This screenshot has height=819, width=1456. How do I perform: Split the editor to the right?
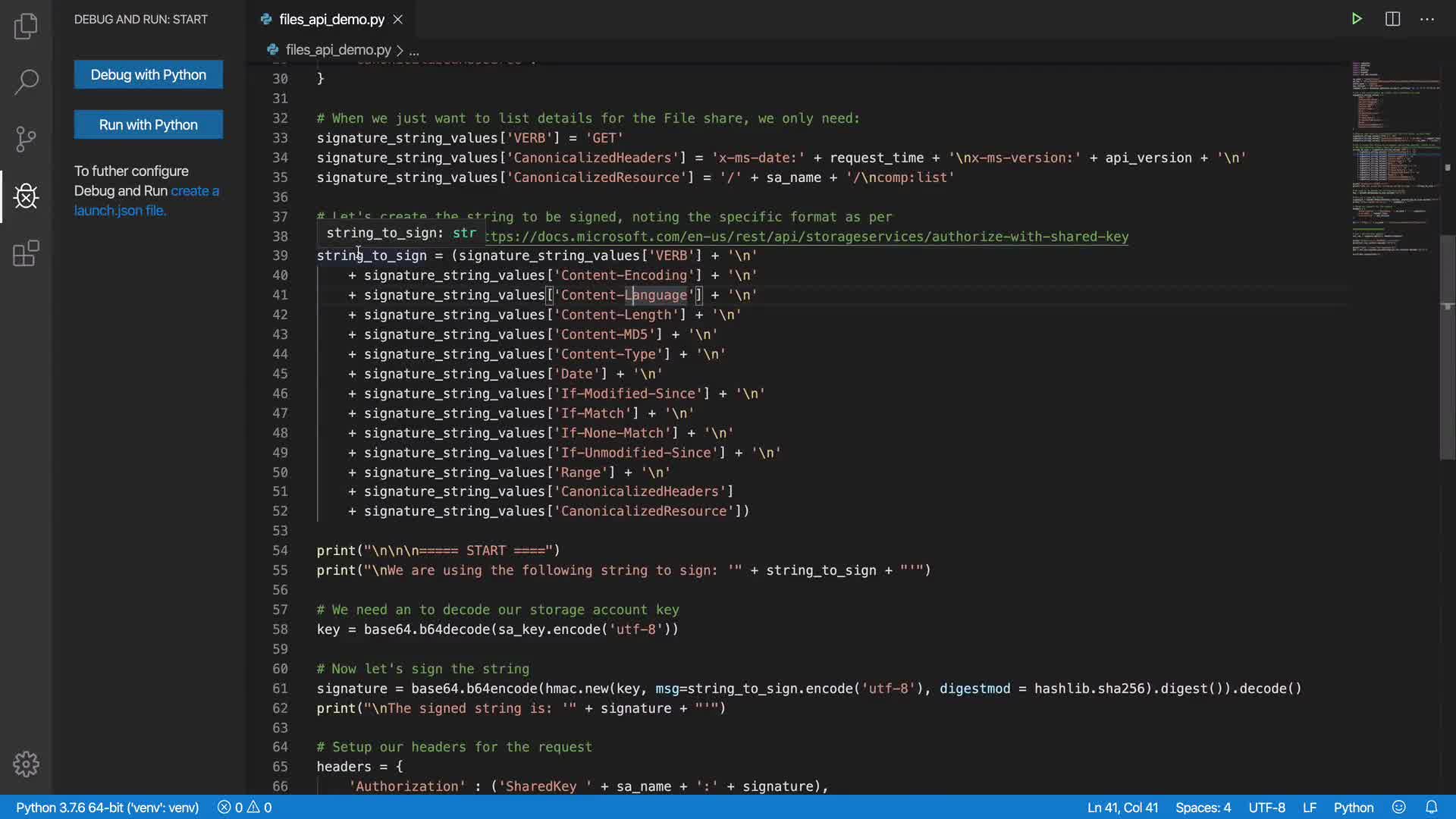point(1392,19)
